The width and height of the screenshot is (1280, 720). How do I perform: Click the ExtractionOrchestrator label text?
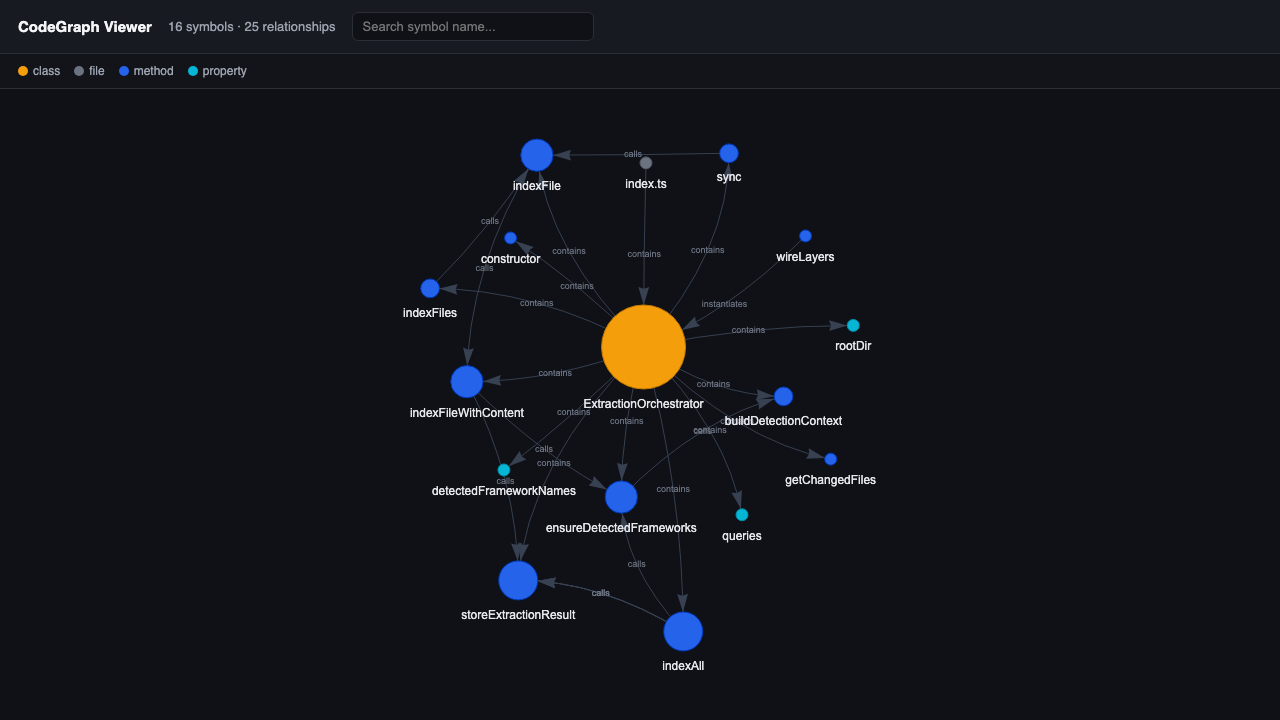pos(643,404)
